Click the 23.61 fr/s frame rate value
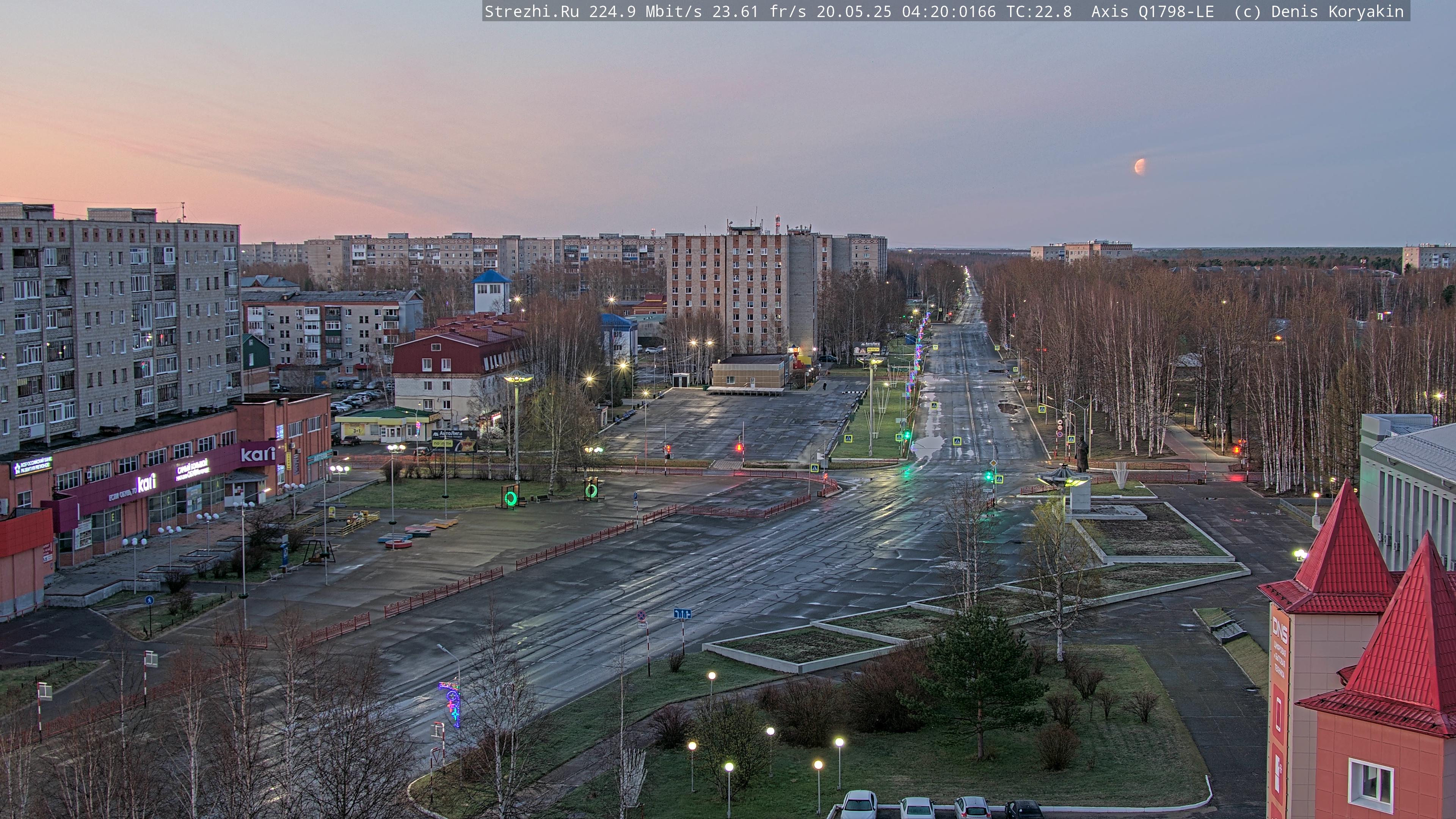Image resolution: width=1456 pixels, height=819 pixels. point(759,11)
